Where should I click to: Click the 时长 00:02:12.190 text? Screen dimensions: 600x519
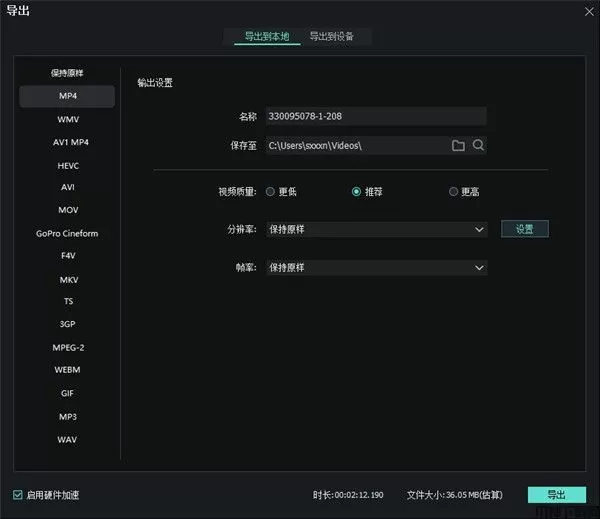pyautogui.click(x=348, y=495)
